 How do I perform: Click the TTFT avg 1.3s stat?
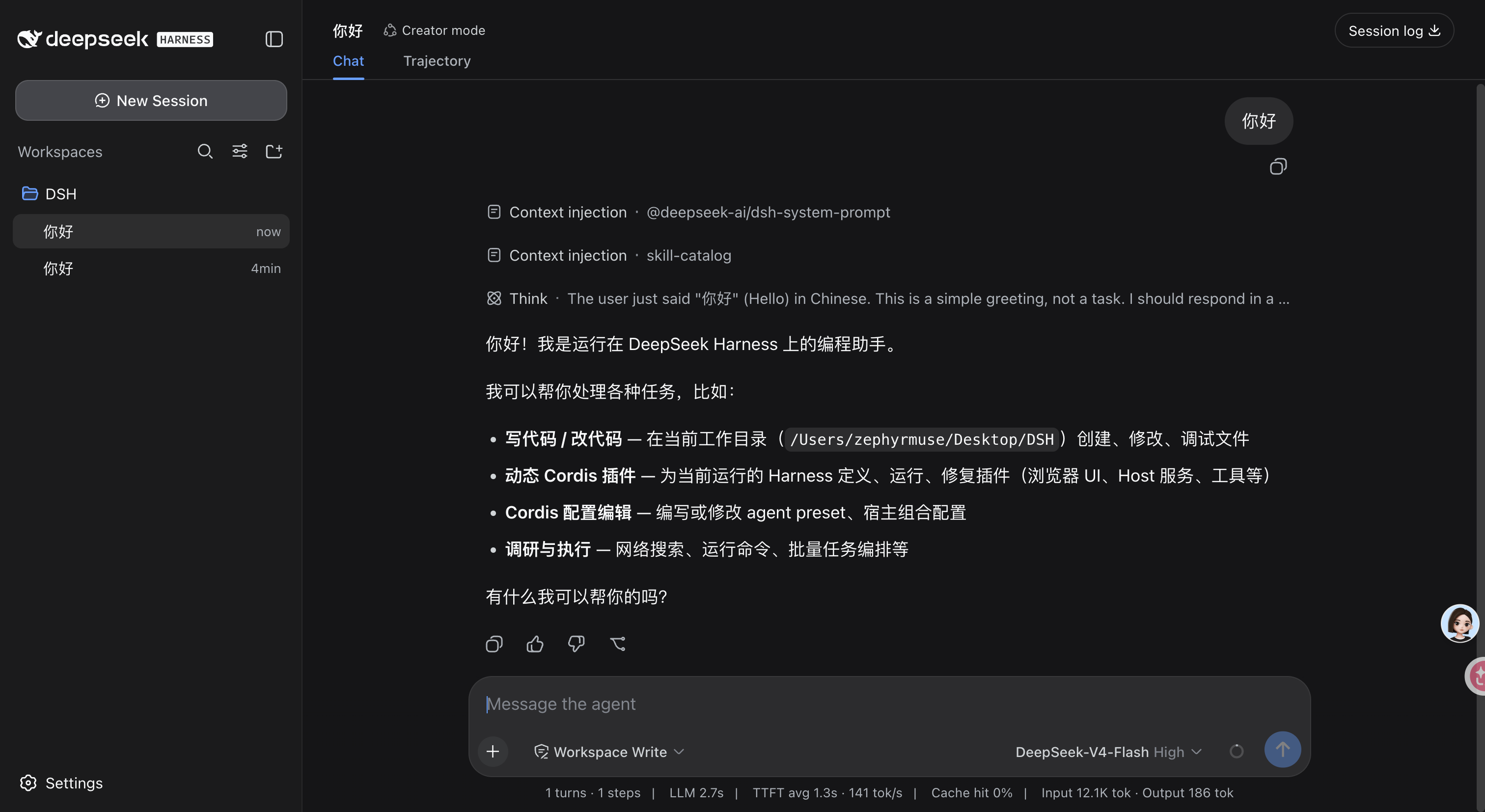coord(795,792)
